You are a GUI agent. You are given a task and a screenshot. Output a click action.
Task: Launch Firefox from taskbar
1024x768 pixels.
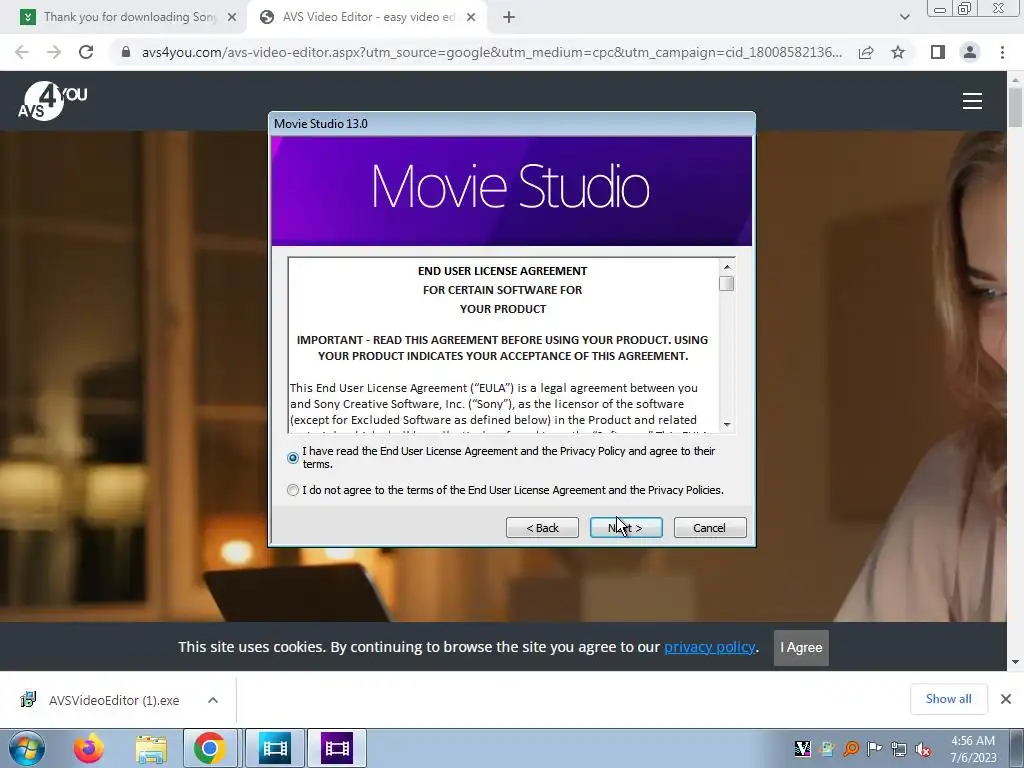[x=88, y=748]
